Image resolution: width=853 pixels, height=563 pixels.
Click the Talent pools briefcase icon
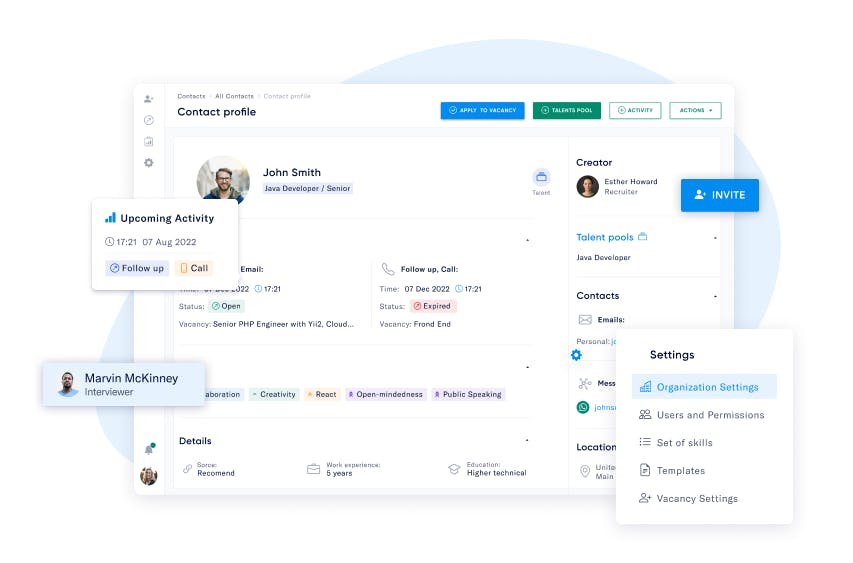coord(642,237)
